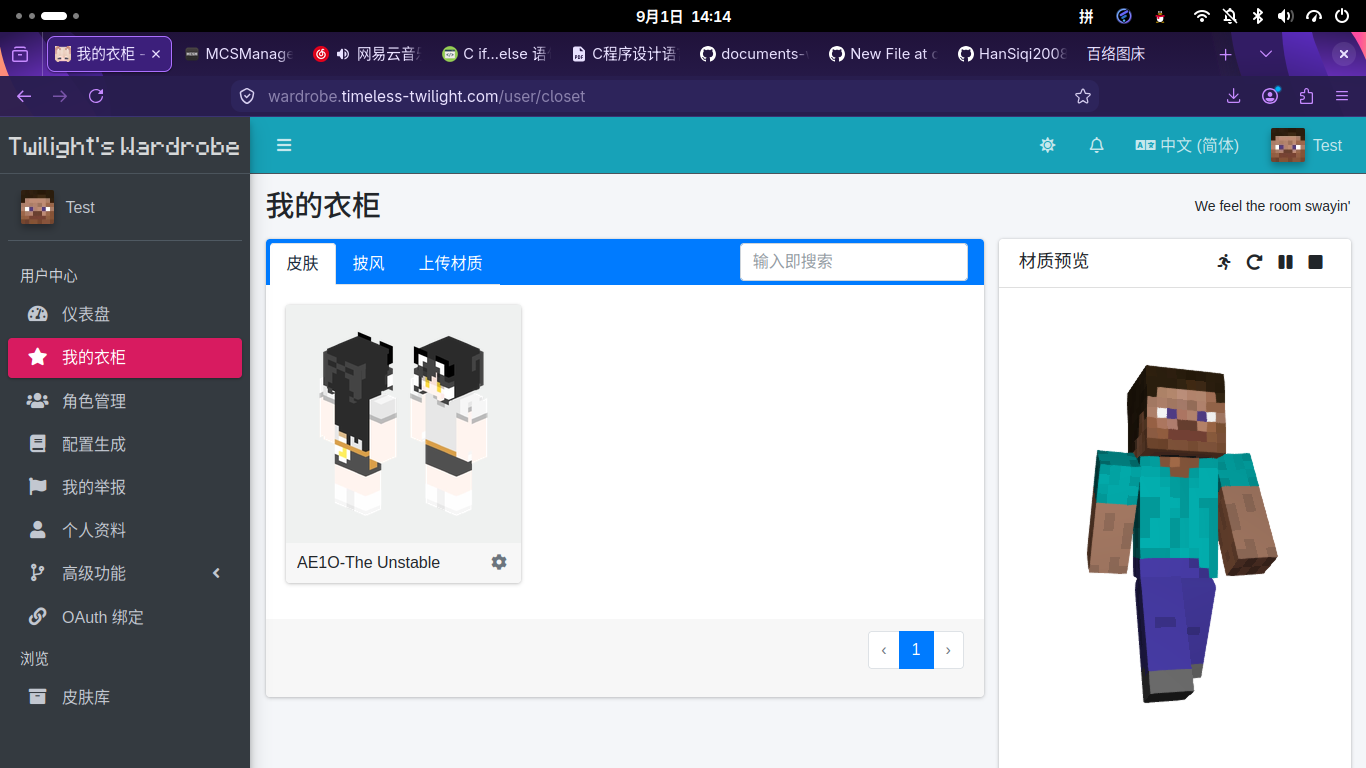Viewport: 1366px width, 768px height.
Task: Open OAuth 绑定 in the sidebar
Action: [125, 617]
